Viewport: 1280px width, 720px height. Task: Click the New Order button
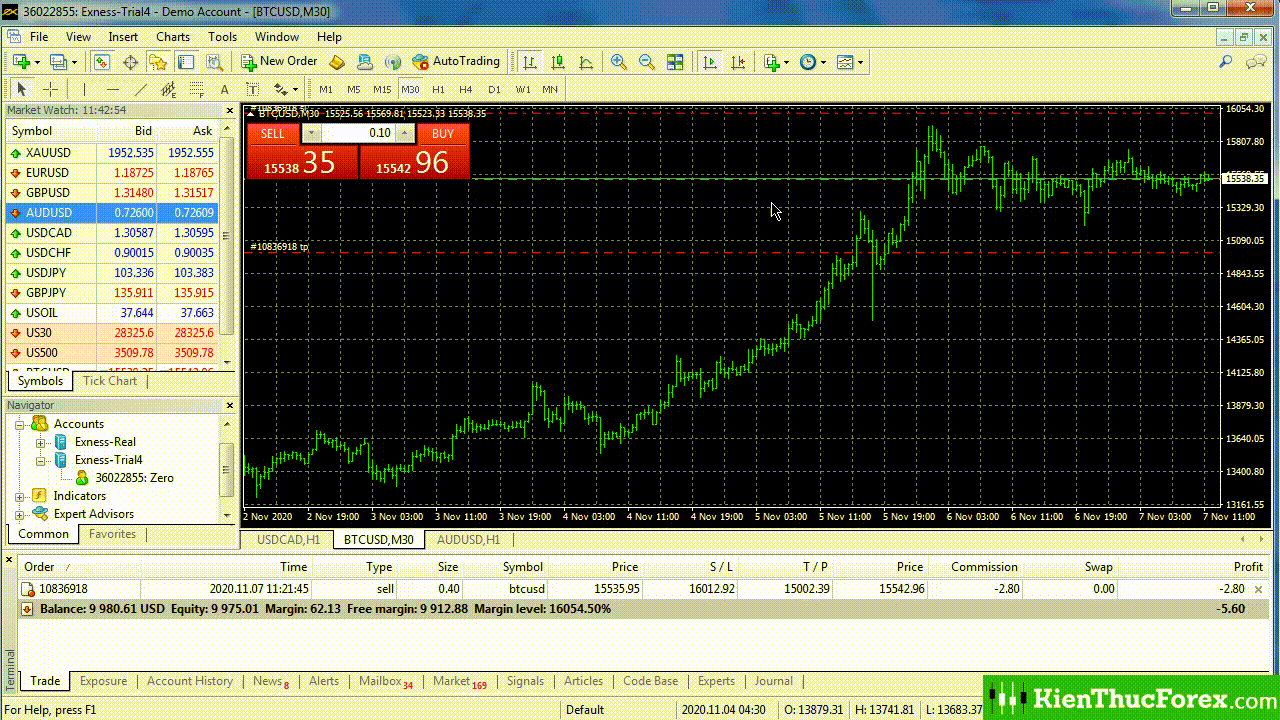coord(279,62)
